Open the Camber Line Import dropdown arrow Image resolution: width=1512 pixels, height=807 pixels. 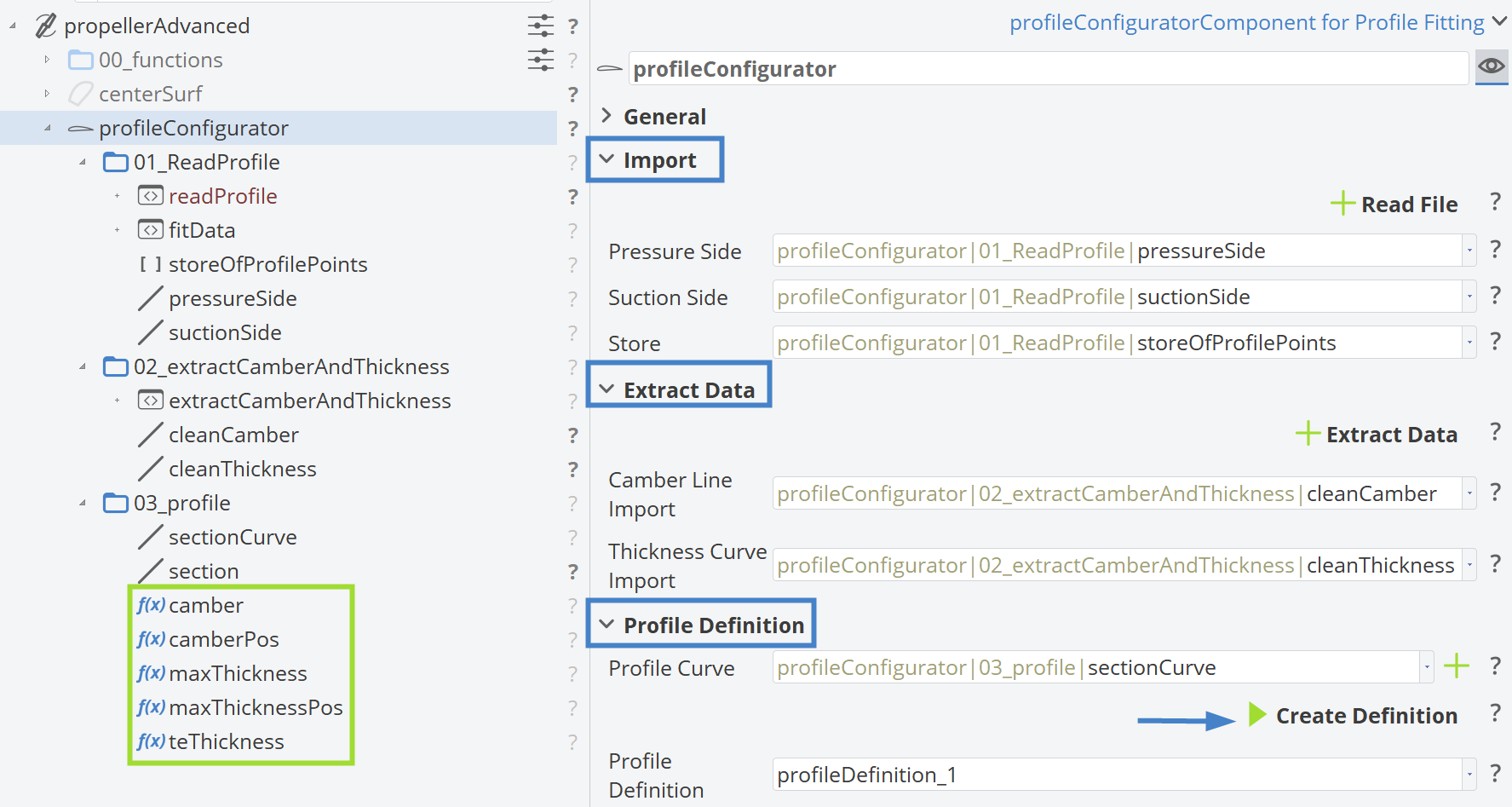pos(1469,493)
